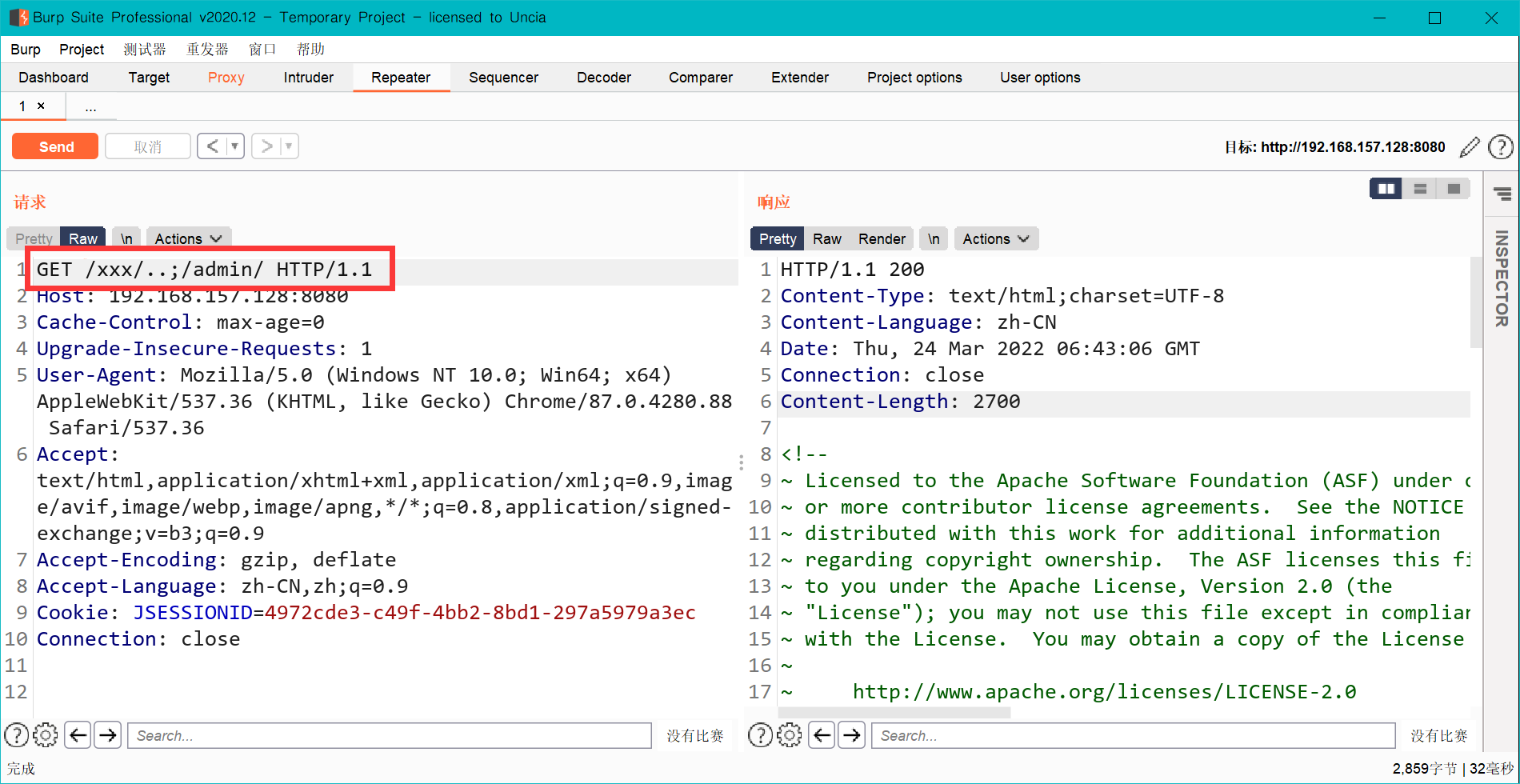Click the JSESSIONID cookie value
This screenshot has height=784, width=1520.
point(480,613)
